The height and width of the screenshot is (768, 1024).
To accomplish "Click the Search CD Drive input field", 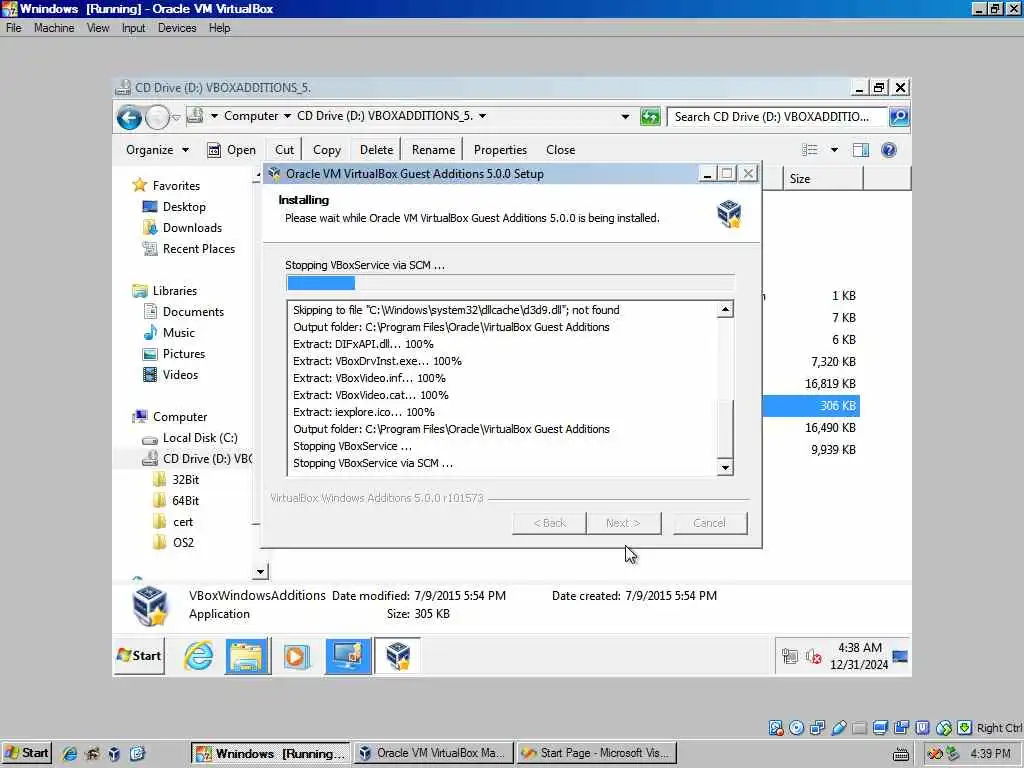I will pos(776,117).
